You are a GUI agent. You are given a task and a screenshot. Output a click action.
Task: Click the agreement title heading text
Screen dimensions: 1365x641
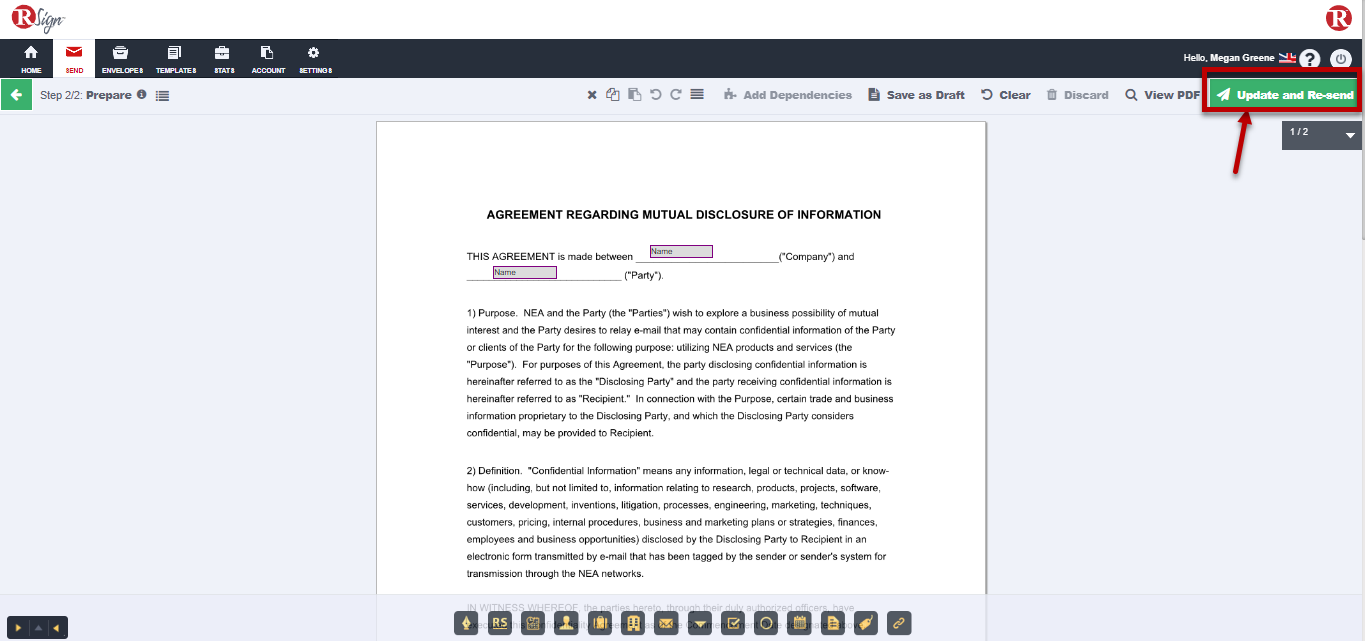684,214
